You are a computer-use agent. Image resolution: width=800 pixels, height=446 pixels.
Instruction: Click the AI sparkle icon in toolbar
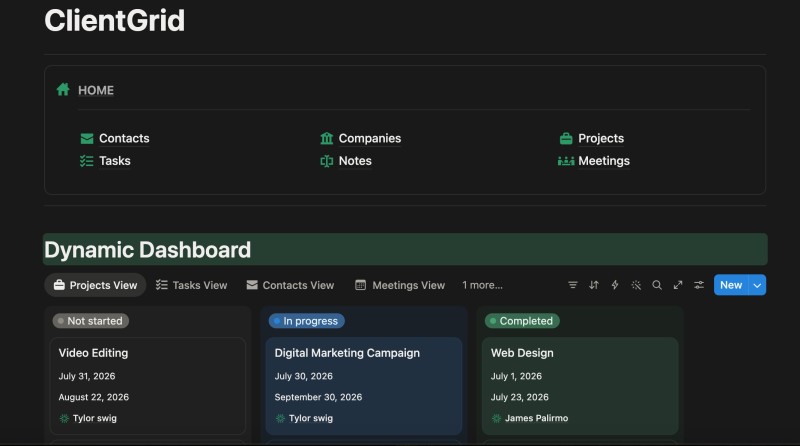point(636,285)
